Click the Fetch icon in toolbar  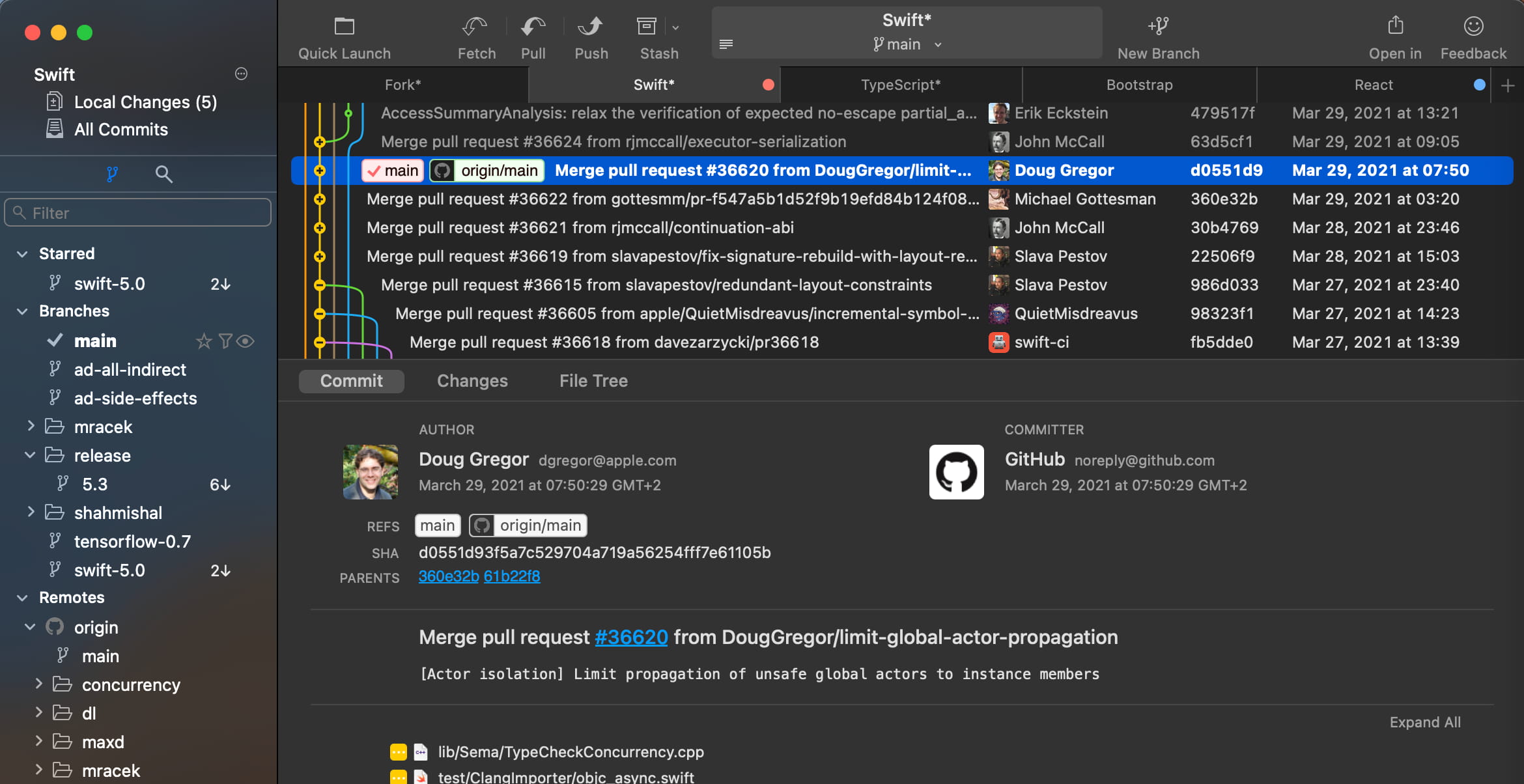click(475, 34)
